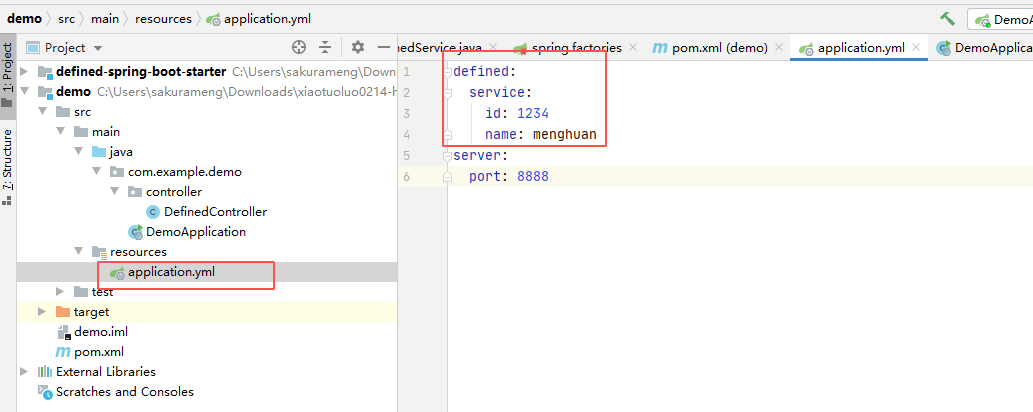Click main in the breadcrumb path
The width and height of the screenshot is (1033, 412).
105,18
